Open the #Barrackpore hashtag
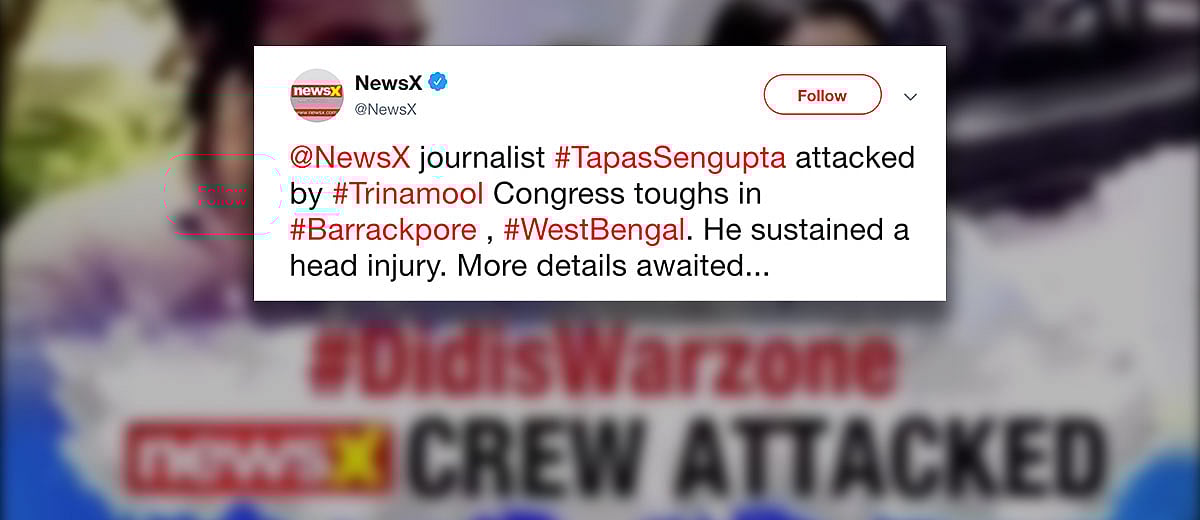Image resolution: width=1200 pixels, height=520 pixels. 383,231
